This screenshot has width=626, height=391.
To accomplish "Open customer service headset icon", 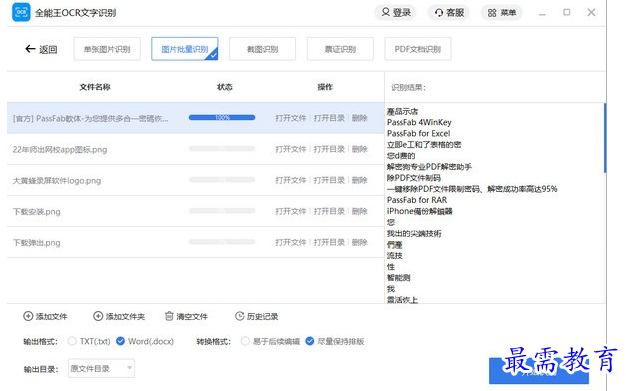I will 439,13.
